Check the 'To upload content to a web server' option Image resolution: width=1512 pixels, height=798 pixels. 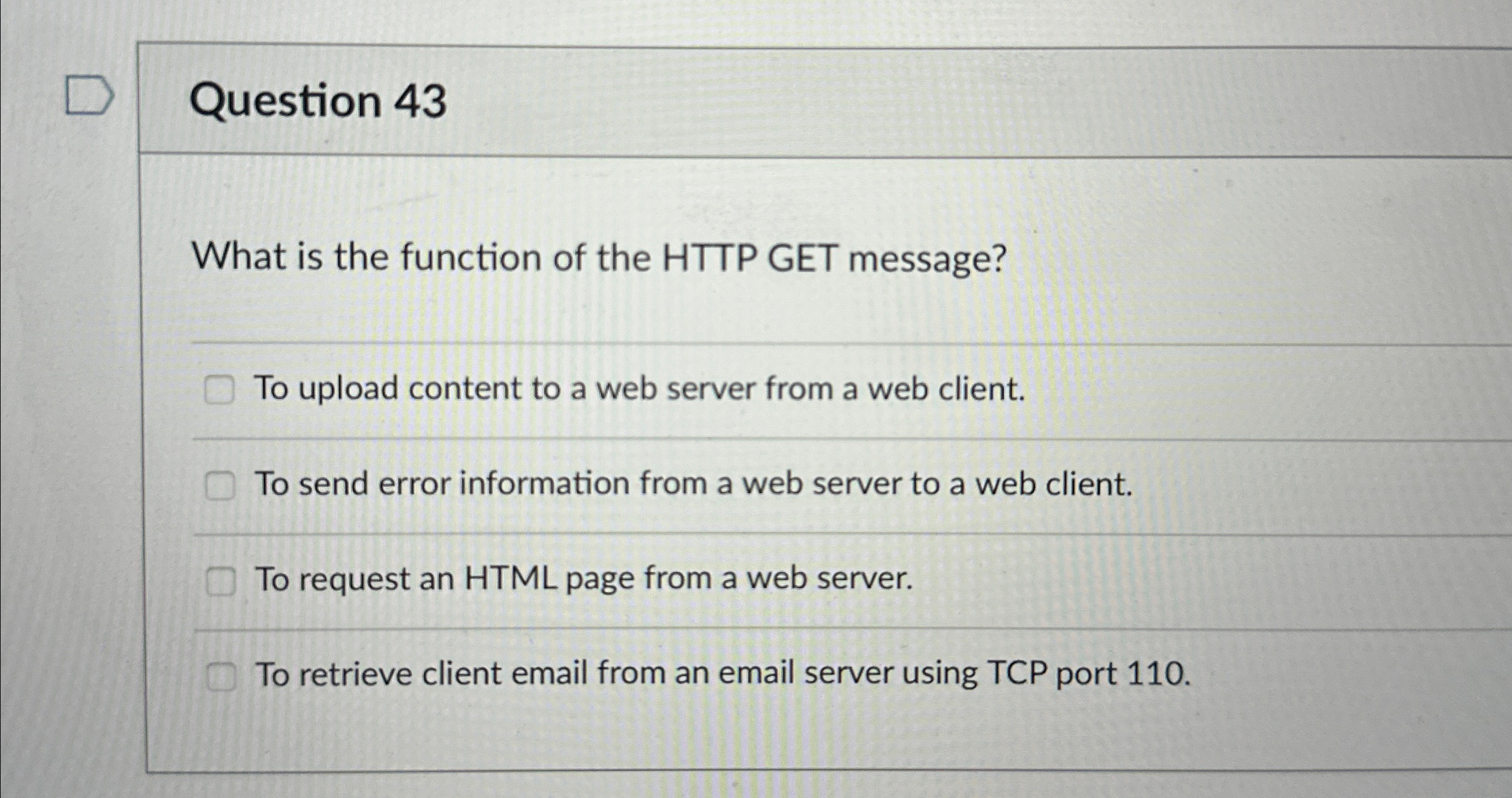(221, 388)
